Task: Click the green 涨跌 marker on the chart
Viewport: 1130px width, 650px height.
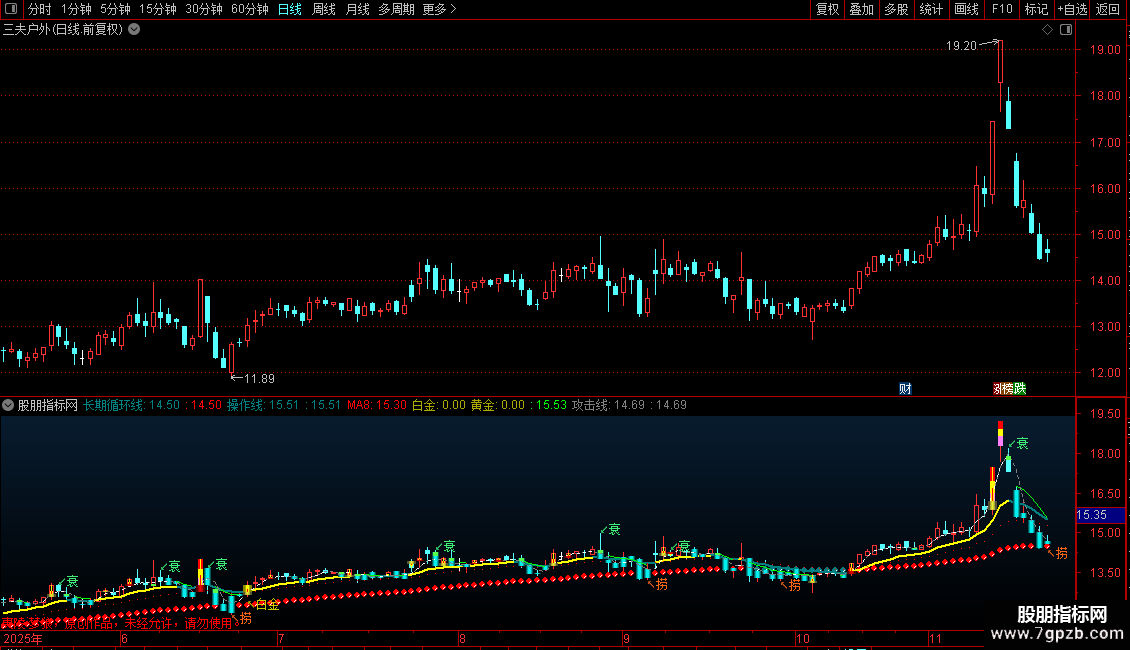Action: (1009, 388)
